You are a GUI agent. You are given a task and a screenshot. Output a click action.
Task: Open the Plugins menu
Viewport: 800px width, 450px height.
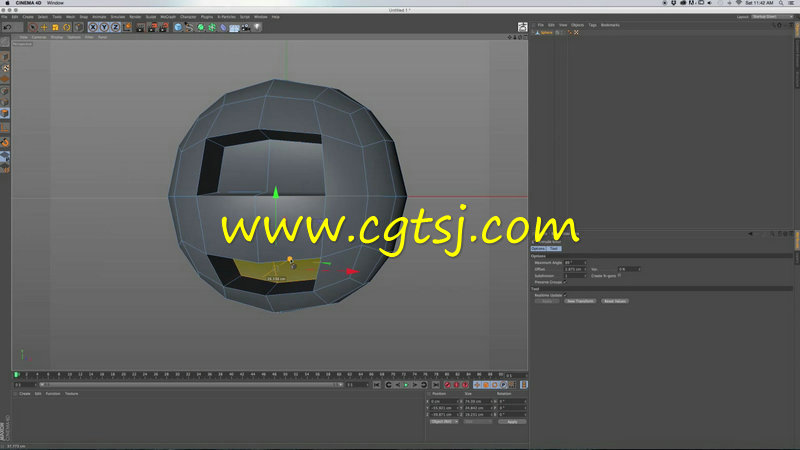point(206,17)
